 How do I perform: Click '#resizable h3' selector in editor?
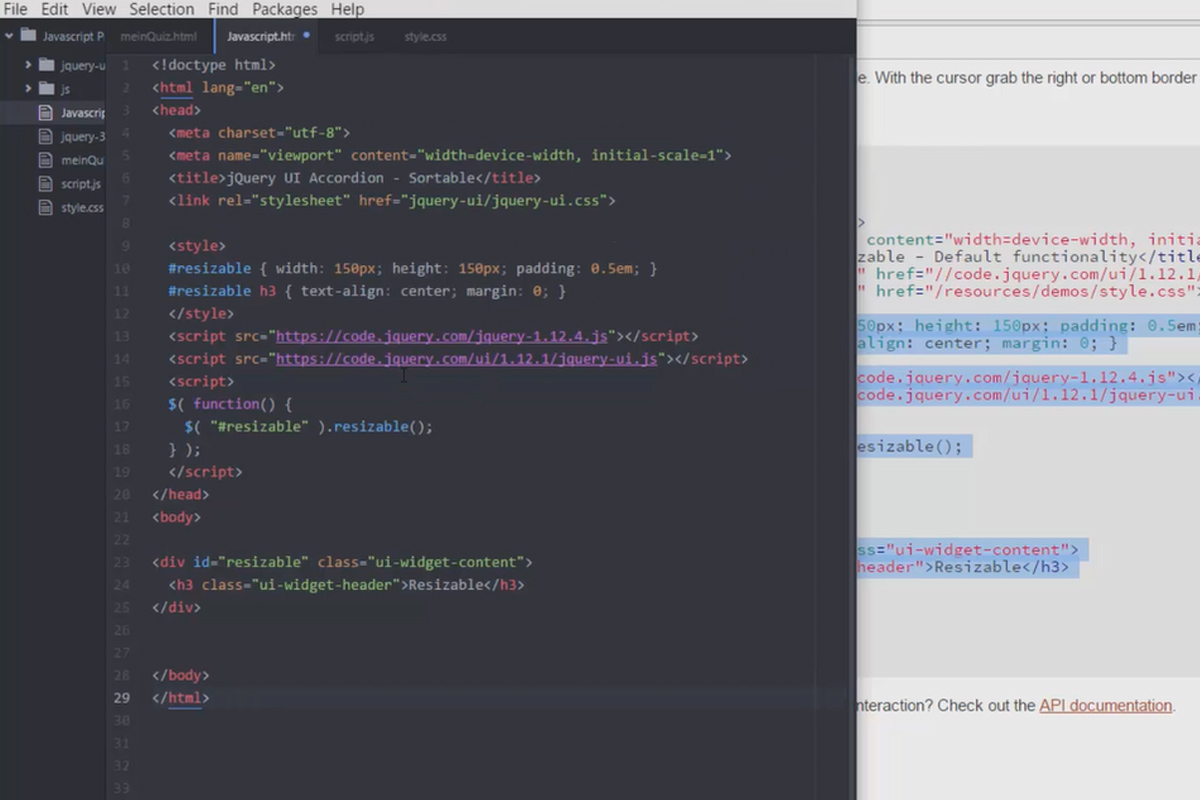click(222, 291)
